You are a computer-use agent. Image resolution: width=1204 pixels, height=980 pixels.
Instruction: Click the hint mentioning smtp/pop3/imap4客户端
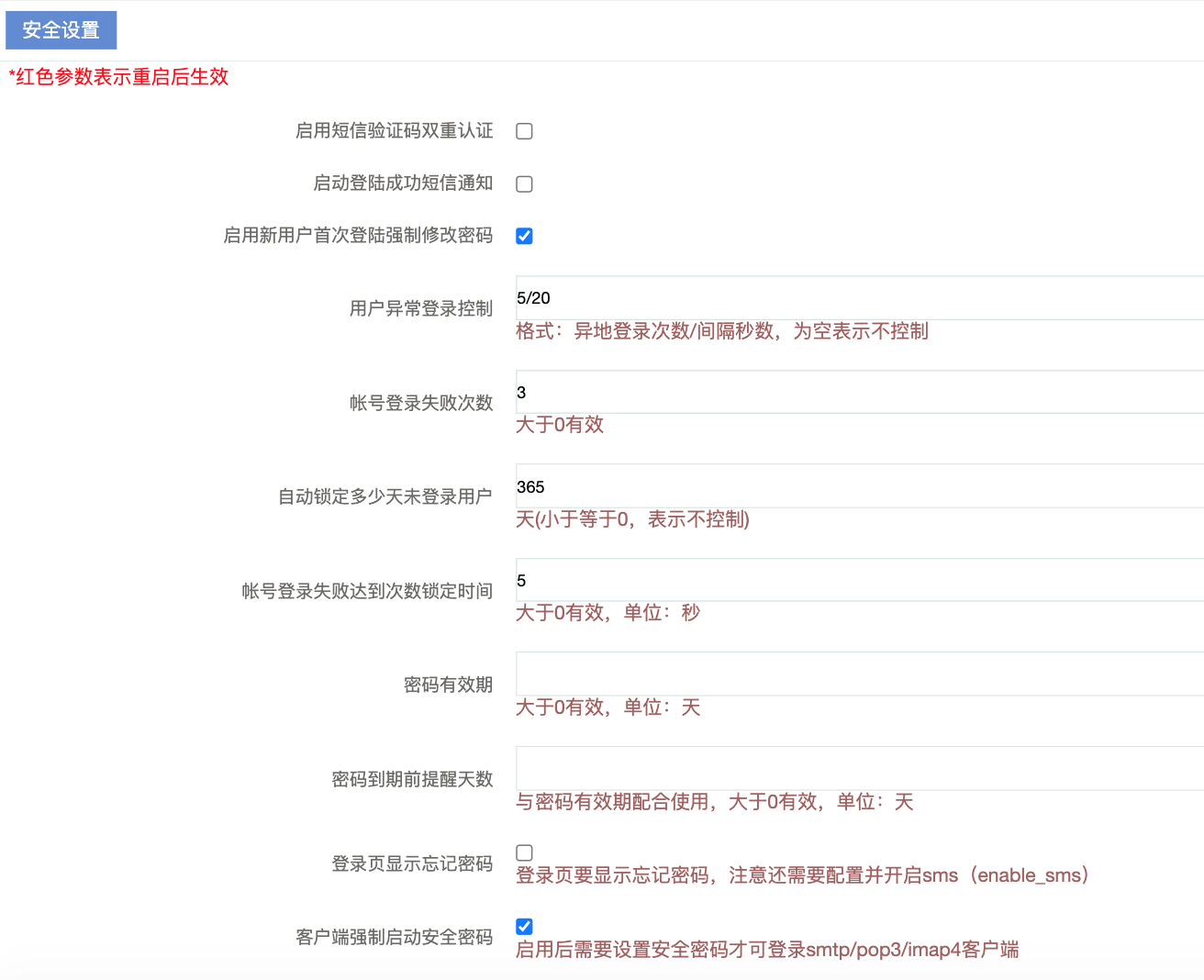(767, 950)
